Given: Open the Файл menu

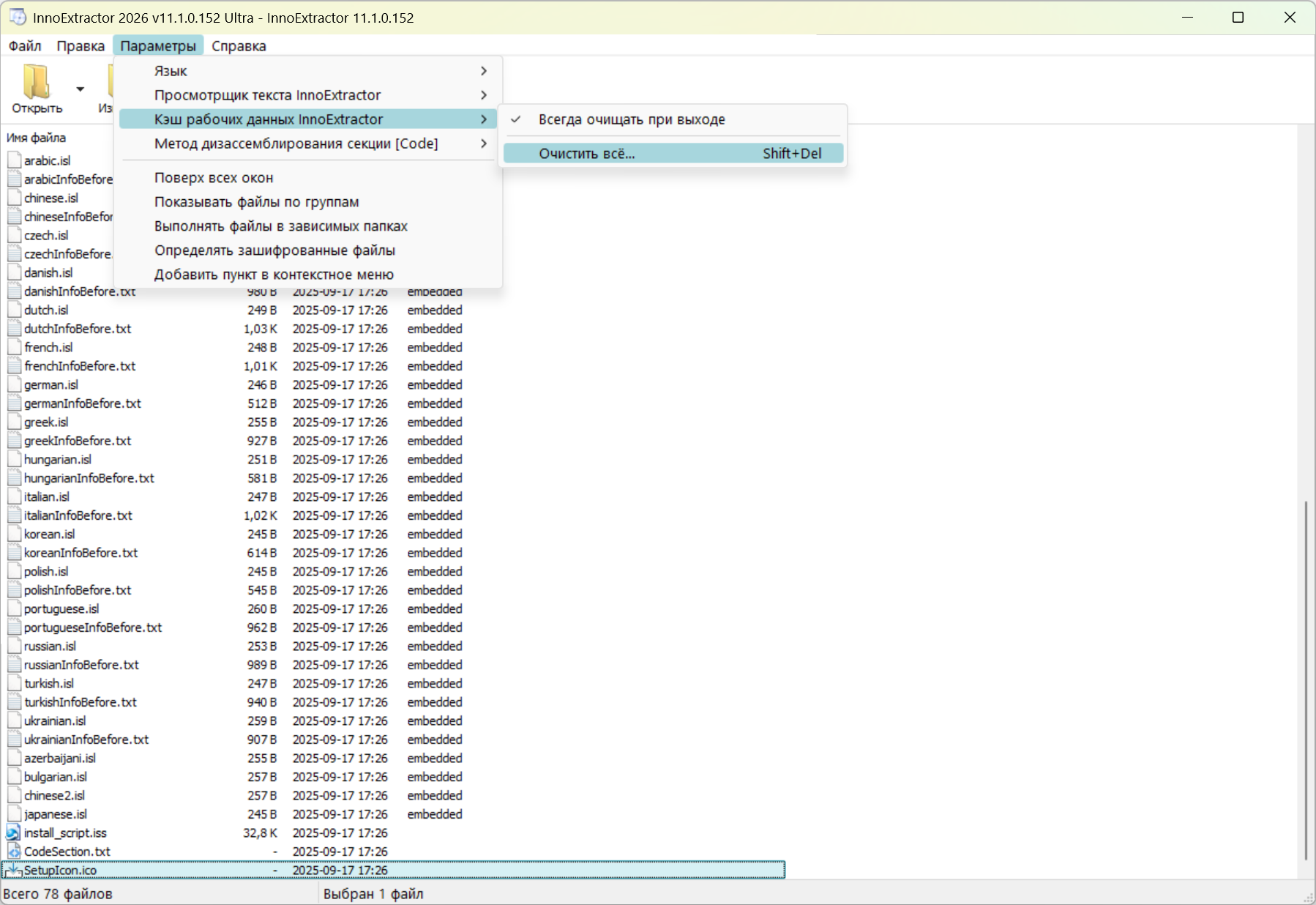Looking at the screenshot, I should point(25,45).
